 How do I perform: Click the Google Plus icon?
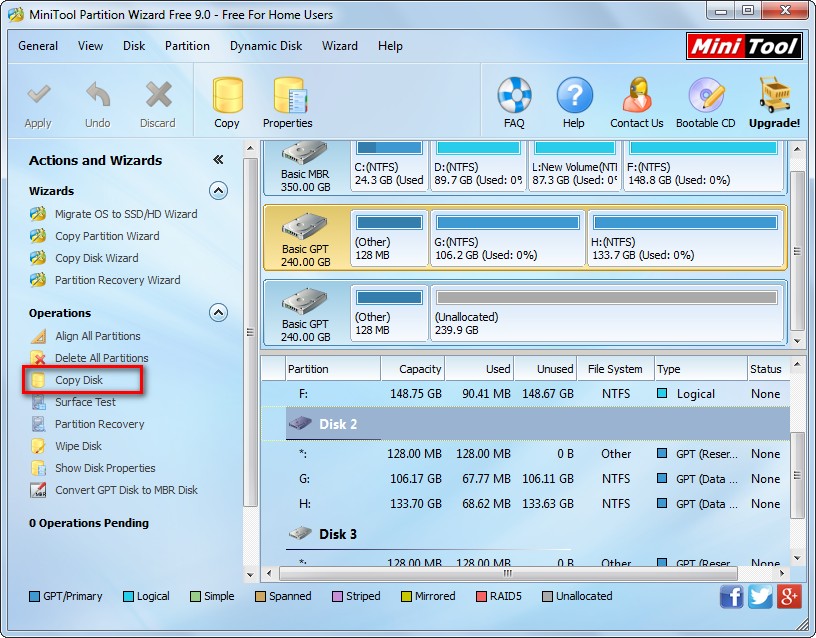coord(789,596)
